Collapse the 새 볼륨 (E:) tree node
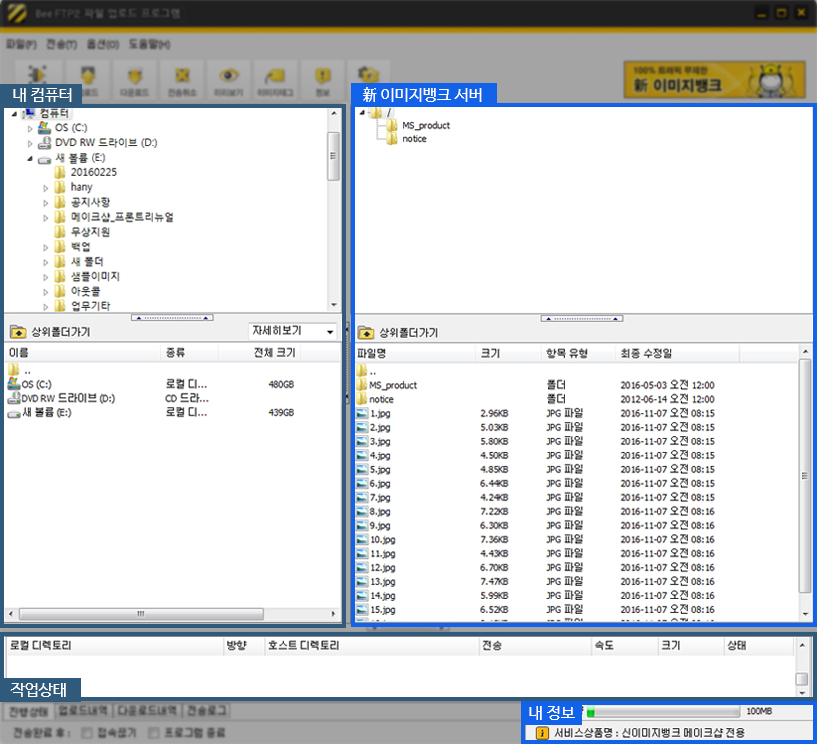817x744 pixels. pyautogui.click(x=30, y=158)
